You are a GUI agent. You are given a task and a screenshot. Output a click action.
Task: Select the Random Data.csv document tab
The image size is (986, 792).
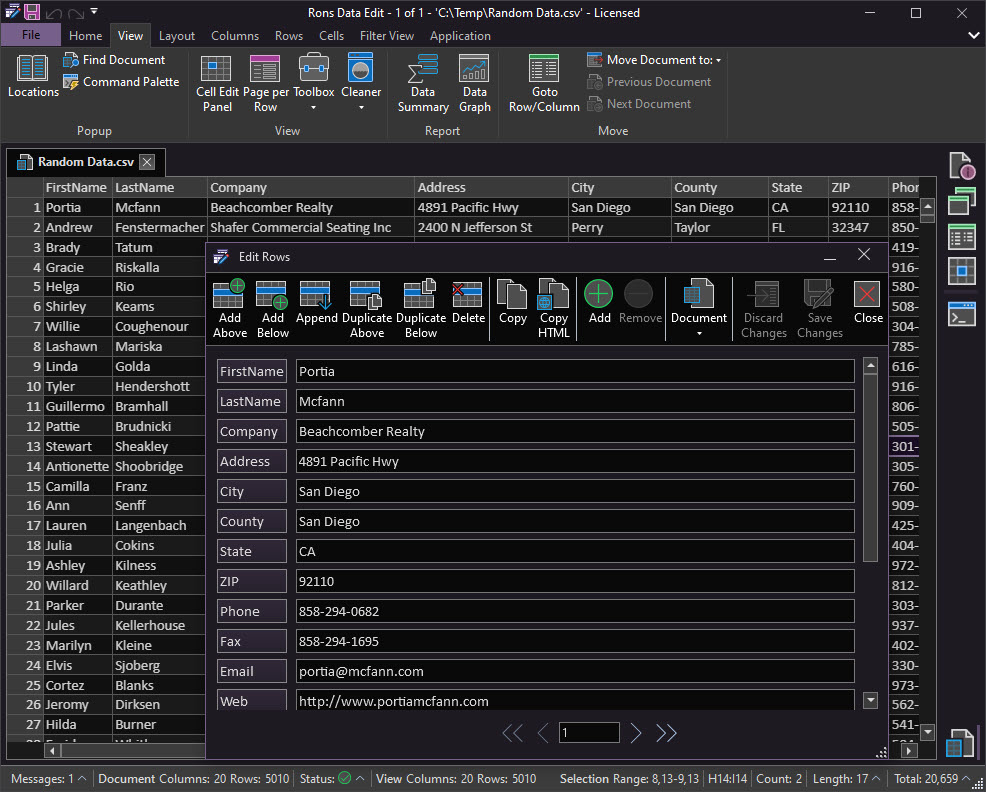[84, 161]
